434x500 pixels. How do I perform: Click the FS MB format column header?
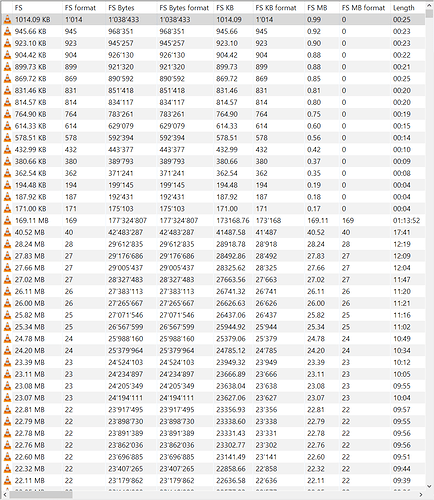coord(365,7)
